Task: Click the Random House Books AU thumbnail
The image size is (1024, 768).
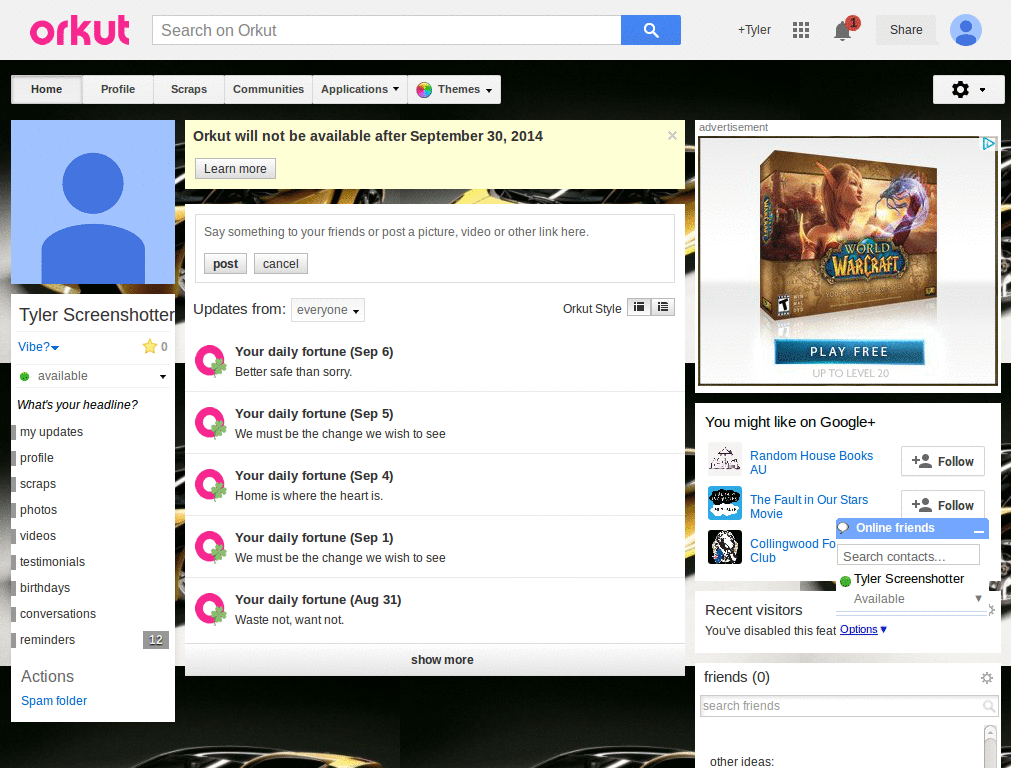Action: (x=725, y=459)
